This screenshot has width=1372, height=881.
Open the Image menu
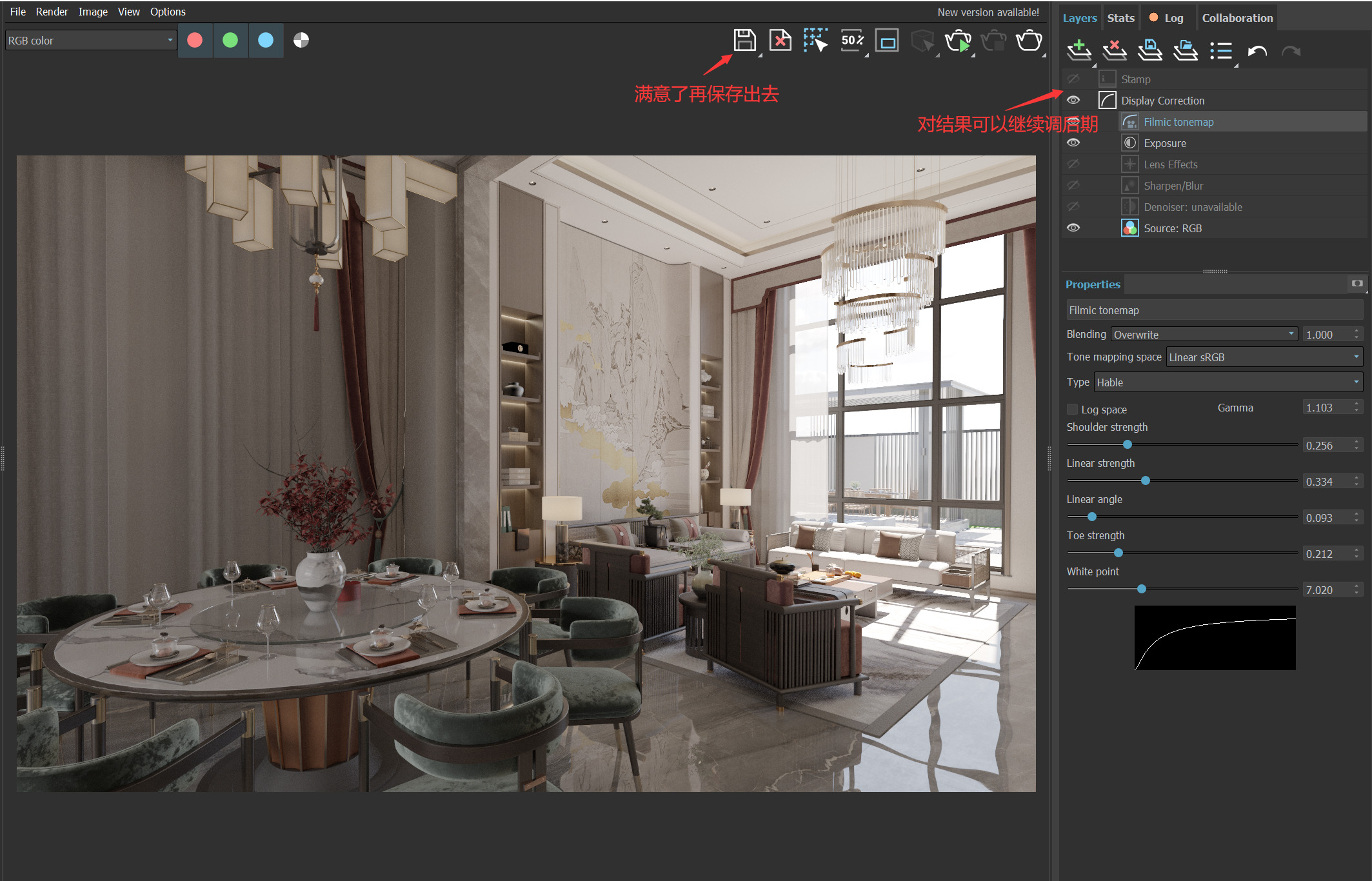click(x=93, y=12)
